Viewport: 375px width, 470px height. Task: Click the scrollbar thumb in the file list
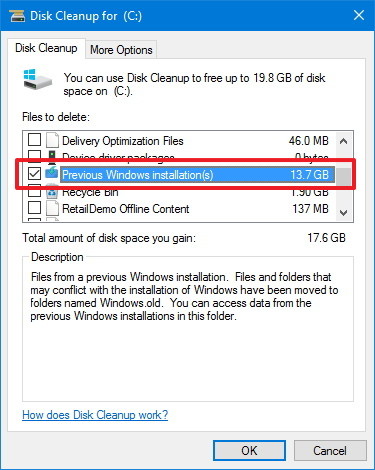coord(343,176)
